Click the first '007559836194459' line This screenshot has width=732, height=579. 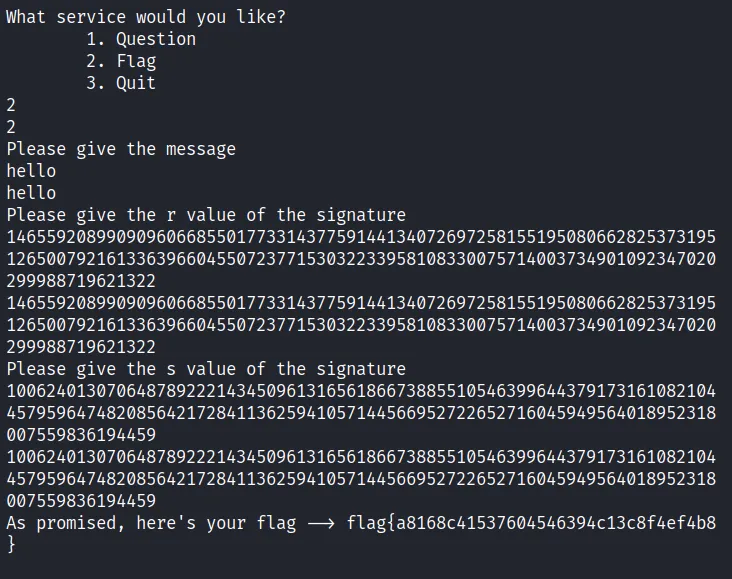click(81, 435)
